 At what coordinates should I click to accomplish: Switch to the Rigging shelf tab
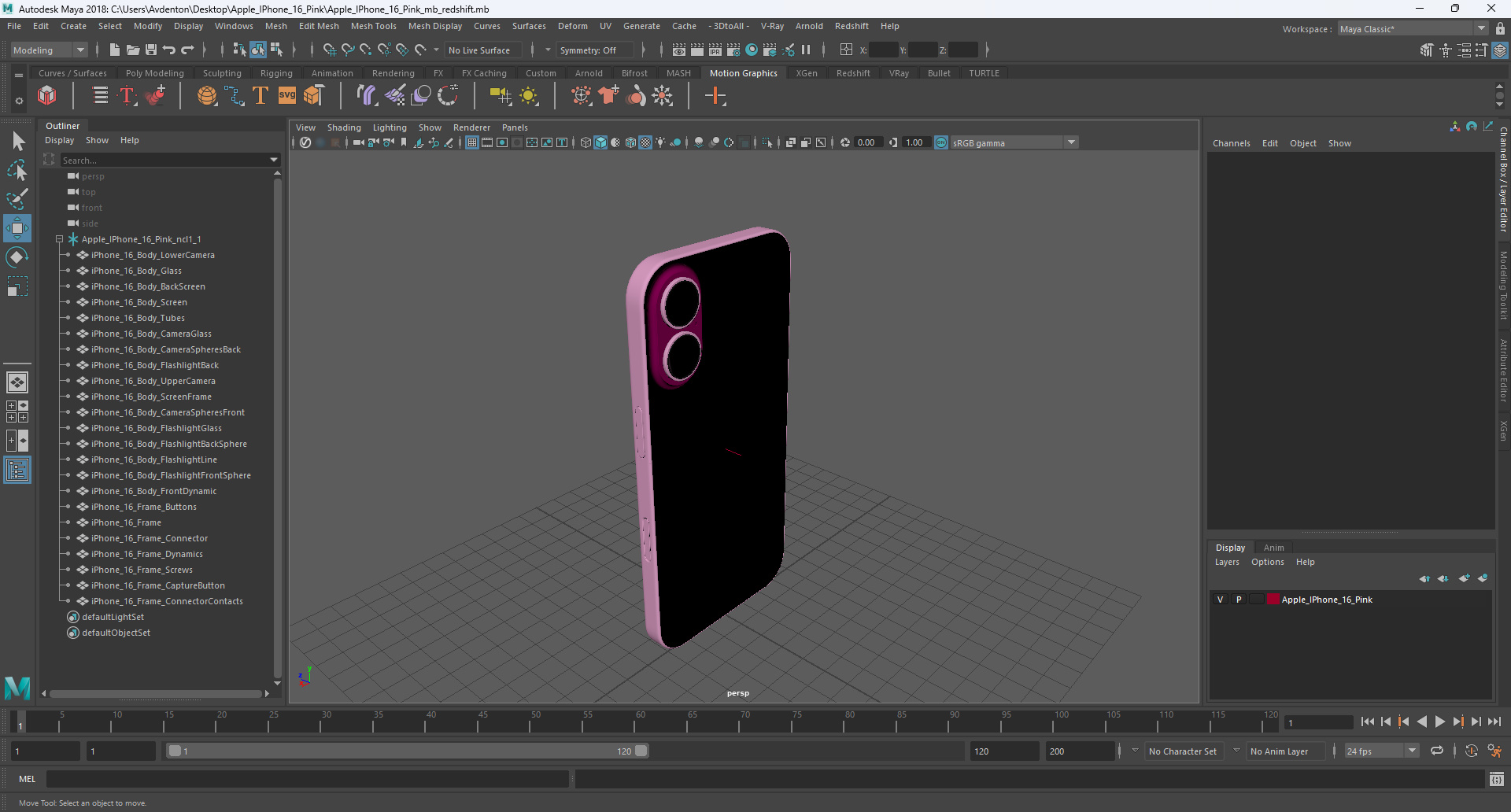point(276,73)
